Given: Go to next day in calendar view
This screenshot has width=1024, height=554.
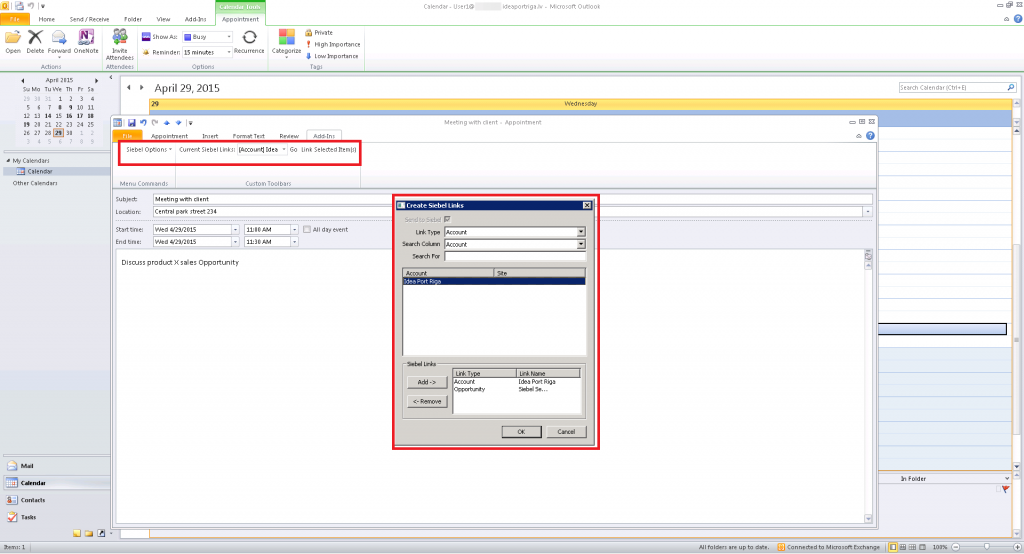Looking at the screenshot, I should click(x=141, y=88).
